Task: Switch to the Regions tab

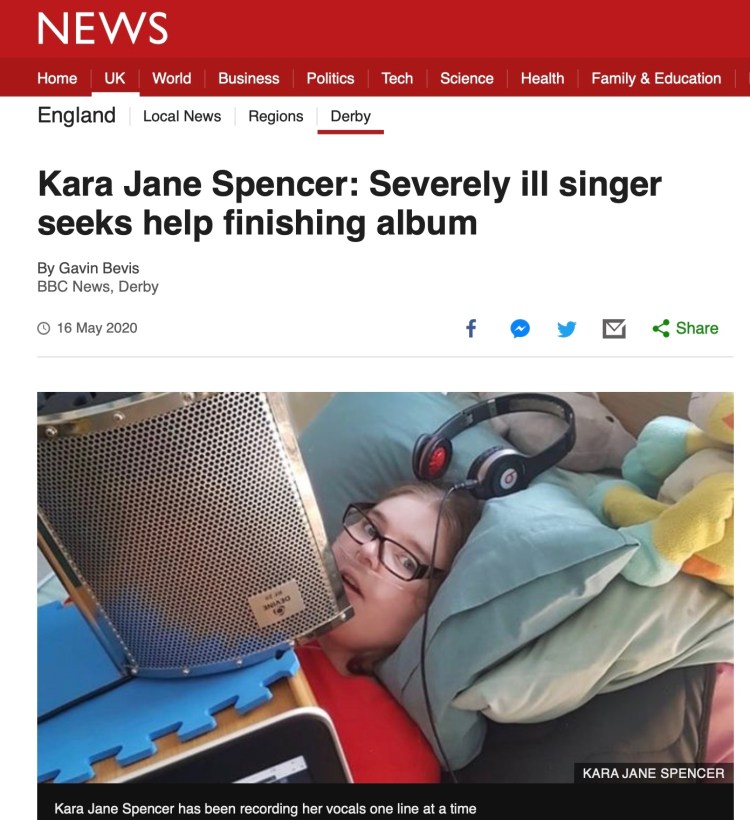Action: pos(276,116)
